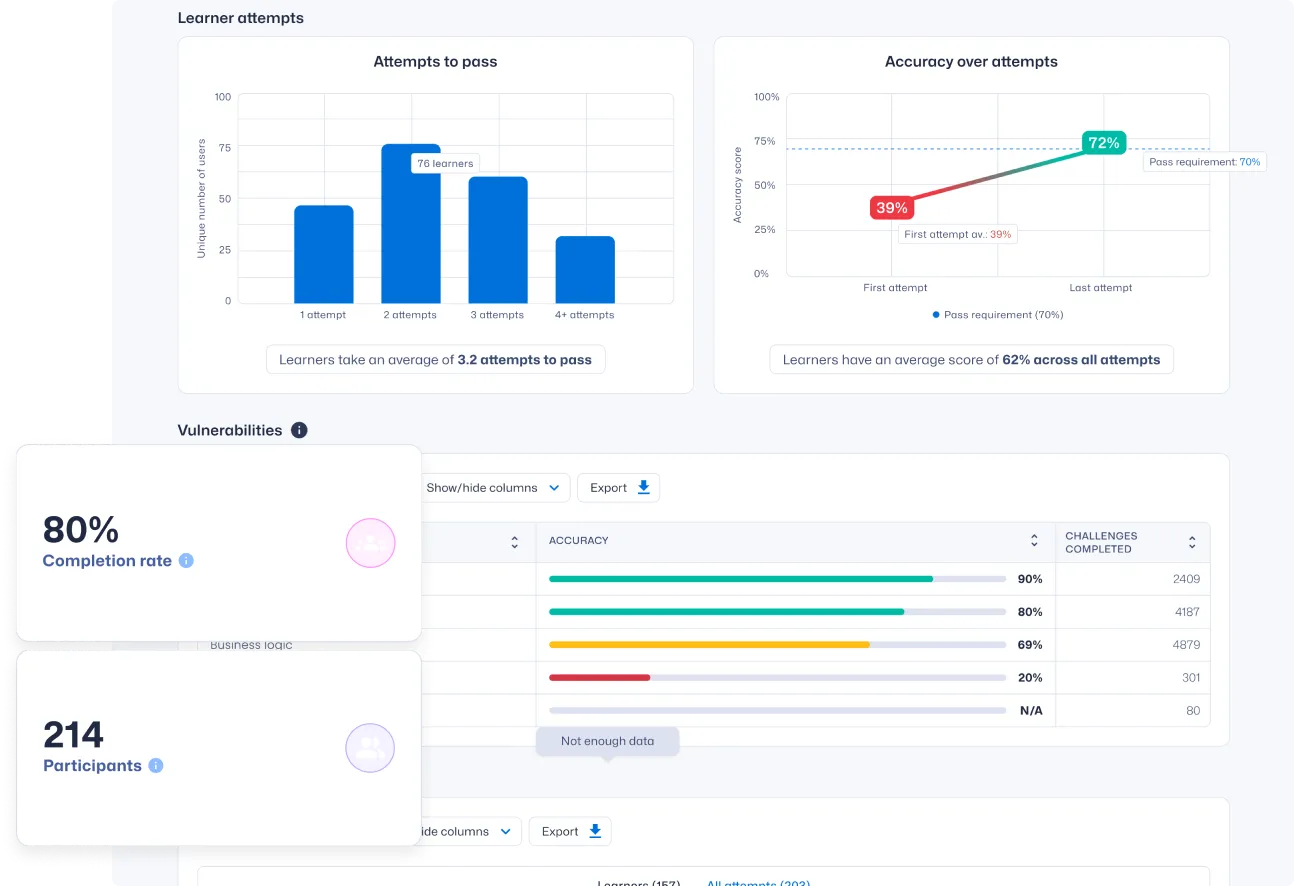Click the Export download icon in vulnerabilities table
This screenshot has width=1294, height=886.
tap(645, 487)
